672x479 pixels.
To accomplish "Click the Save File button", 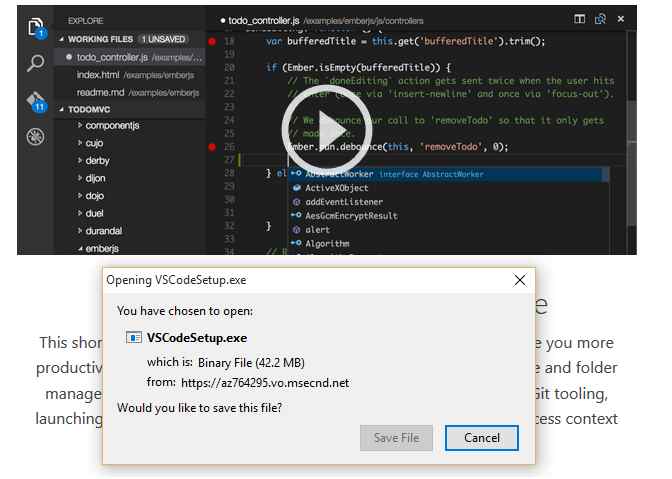I will pos(396,438).
